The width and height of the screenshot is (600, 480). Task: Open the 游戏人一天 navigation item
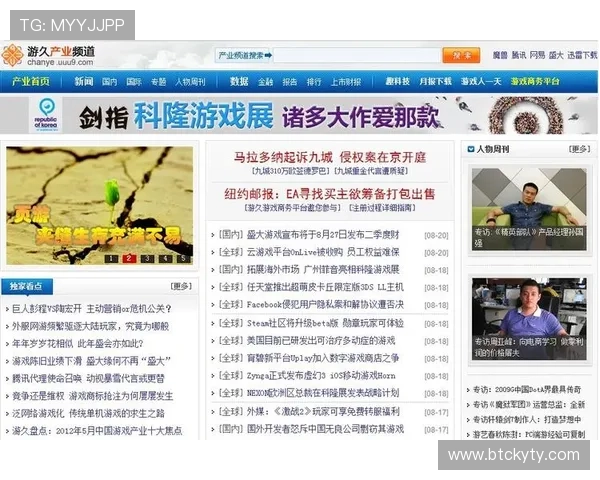point(481,82)
